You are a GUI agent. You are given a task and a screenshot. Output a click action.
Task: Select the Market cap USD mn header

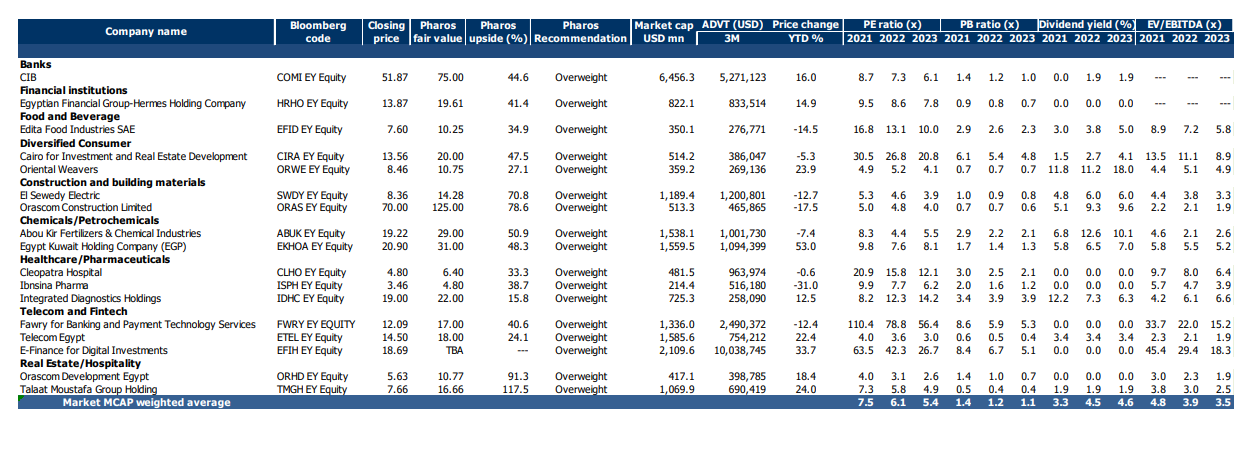click(x=661, y=31)
